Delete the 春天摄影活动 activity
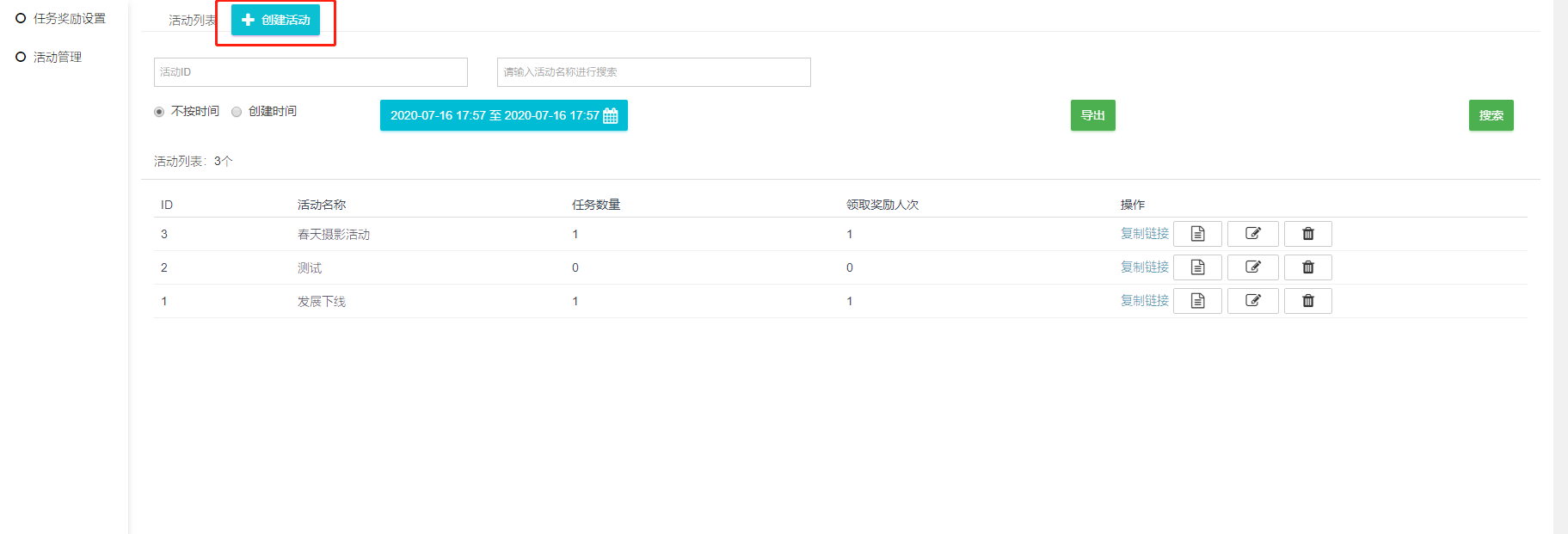 point(1307,234)
